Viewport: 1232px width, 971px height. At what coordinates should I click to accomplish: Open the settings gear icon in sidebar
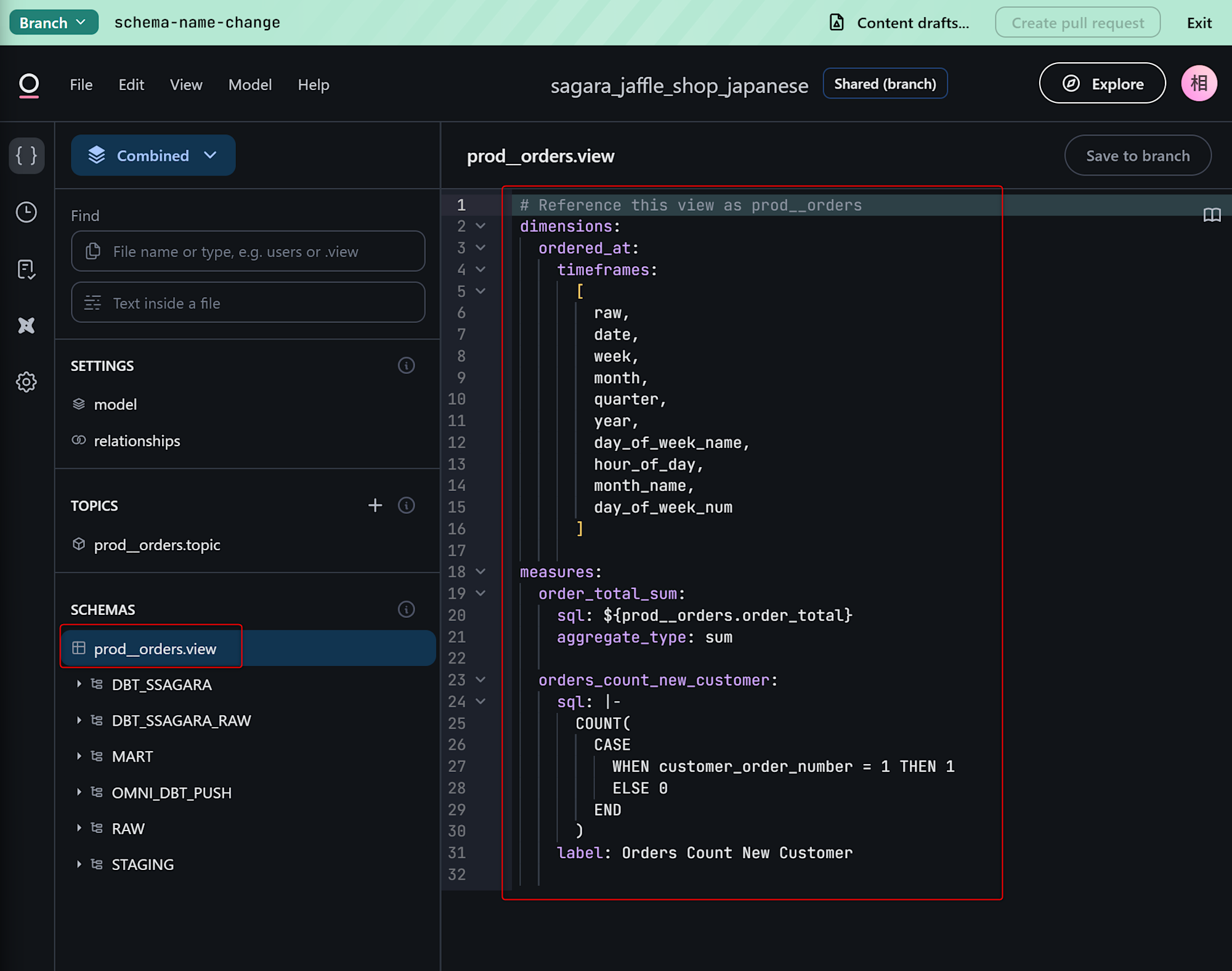(26, 382)
